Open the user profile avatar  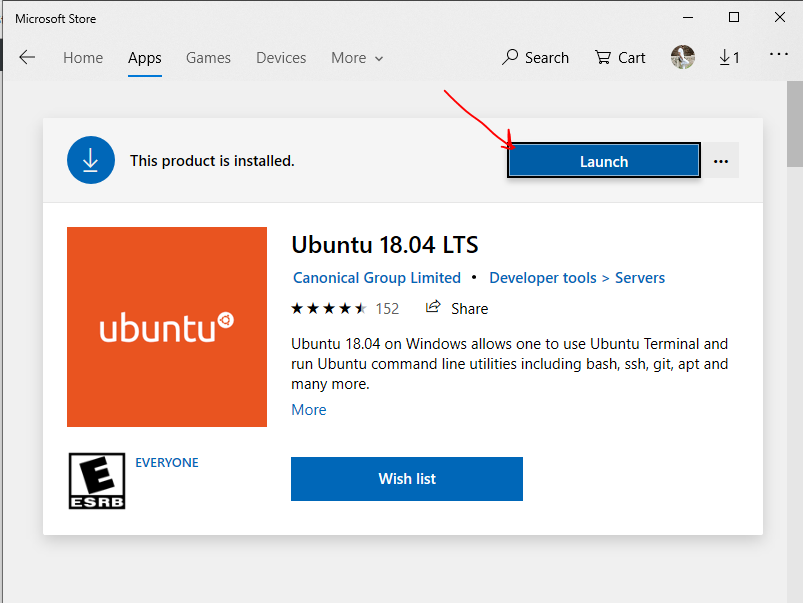tap(683, 57)
